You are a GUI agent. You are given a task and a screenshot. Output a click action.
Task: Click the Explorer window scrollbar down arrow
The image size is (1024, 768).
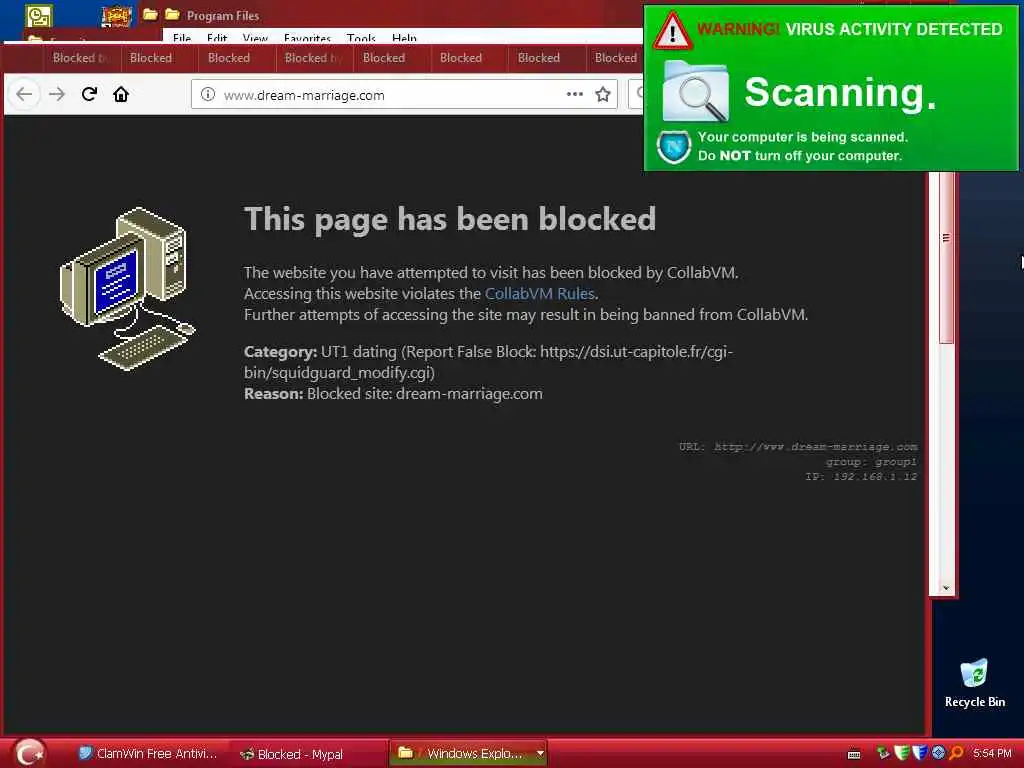pyautogui.click(x=946, y=588)
